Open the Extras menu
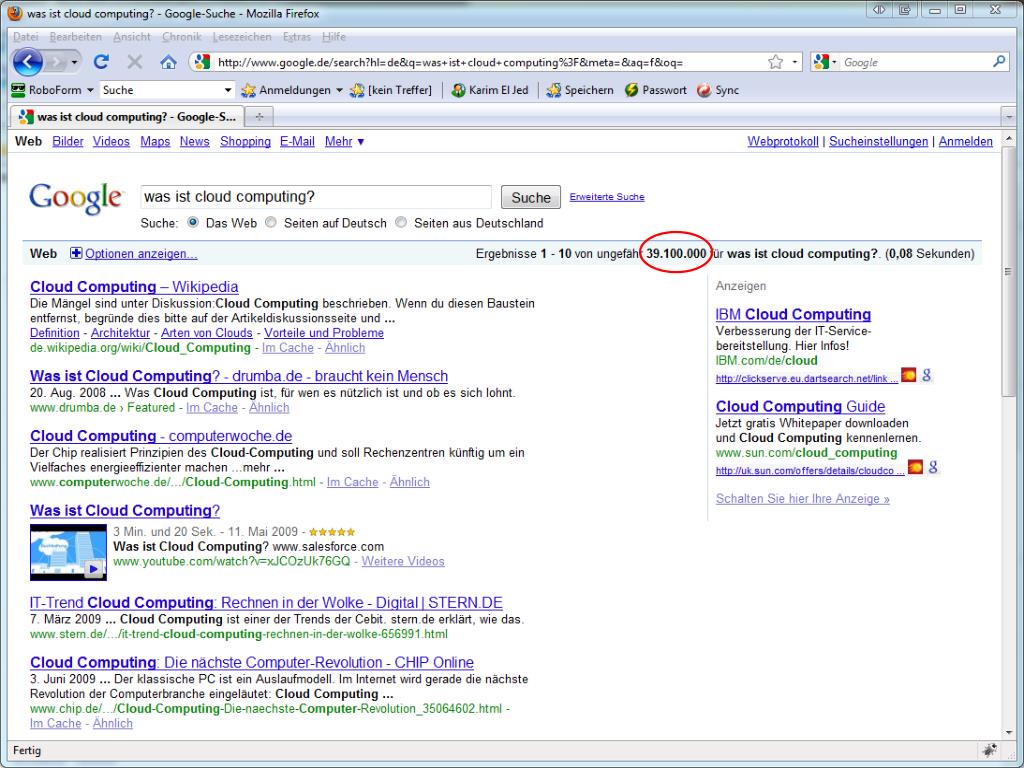This screenshot has width=1024, height=768. click(296, 37)
